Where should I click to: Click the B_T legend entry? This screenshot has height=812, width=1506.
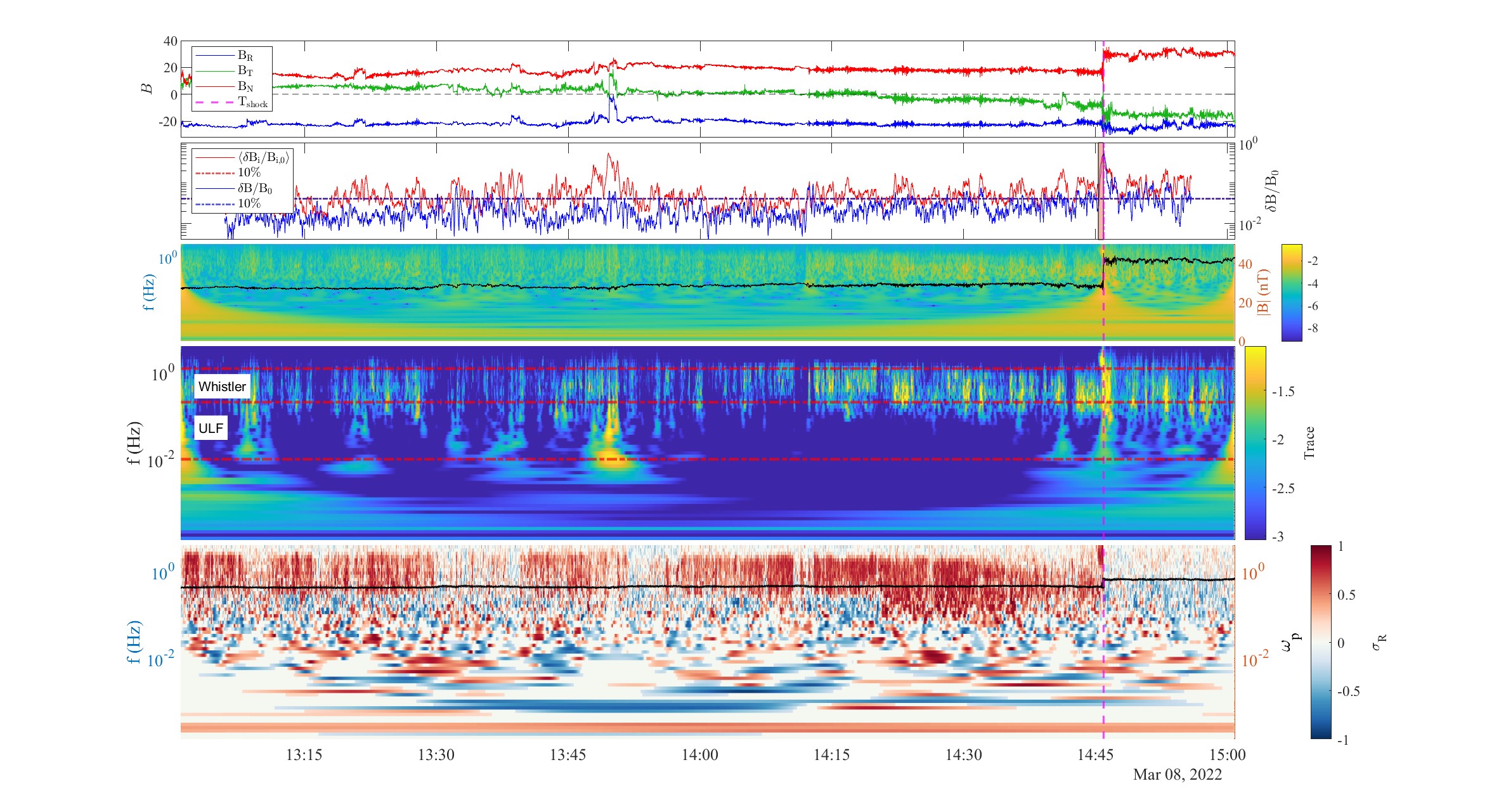(232, 71)
